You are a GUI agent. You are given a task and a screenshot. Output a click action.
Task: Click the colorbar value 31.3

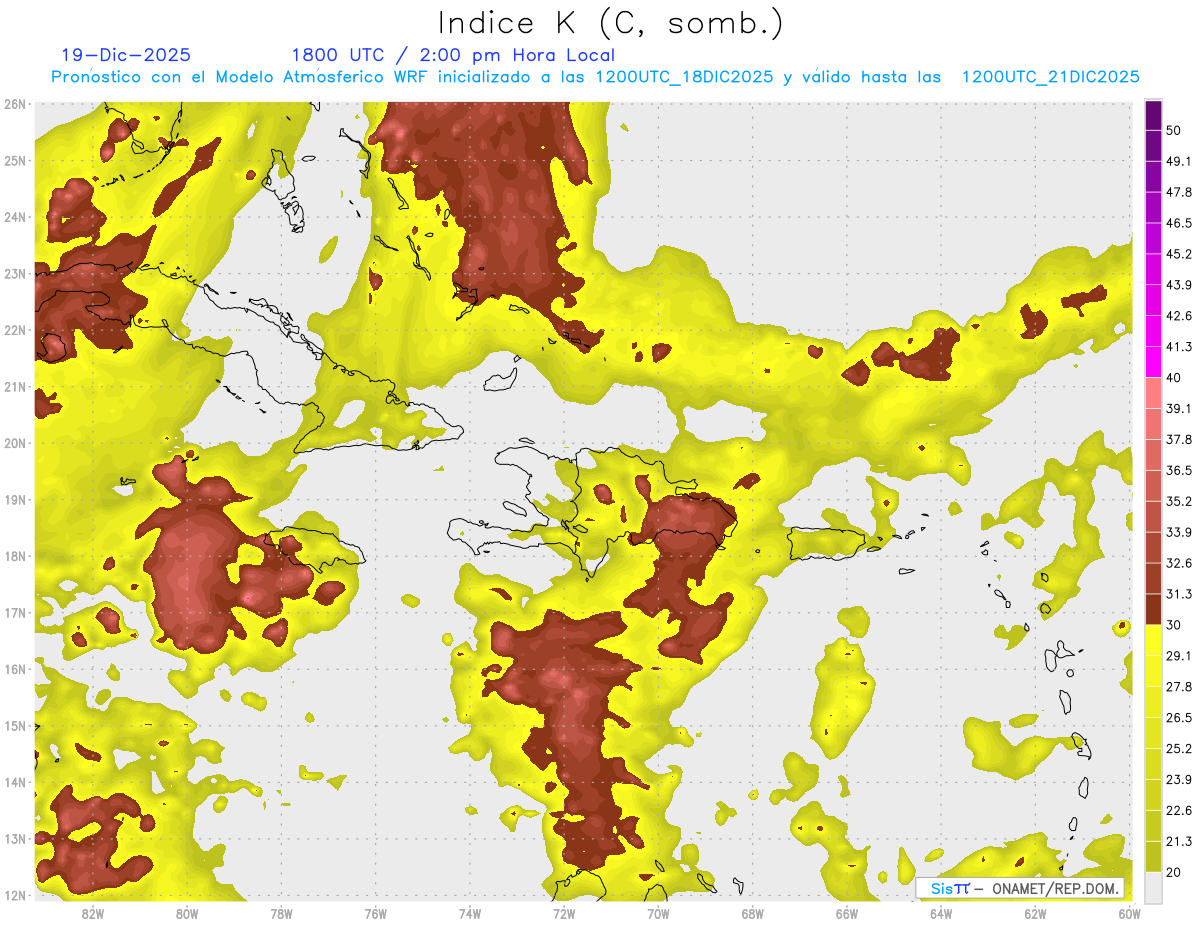[1180, 594]
